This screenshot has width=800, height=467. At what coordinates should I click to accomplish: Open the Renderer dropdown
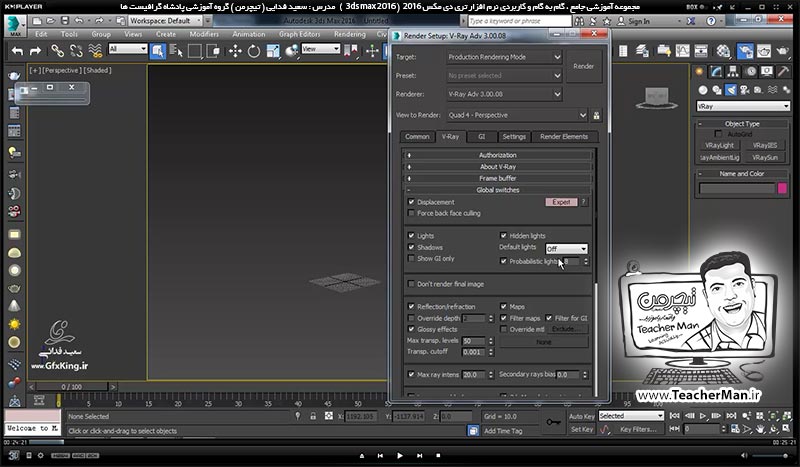504,94
